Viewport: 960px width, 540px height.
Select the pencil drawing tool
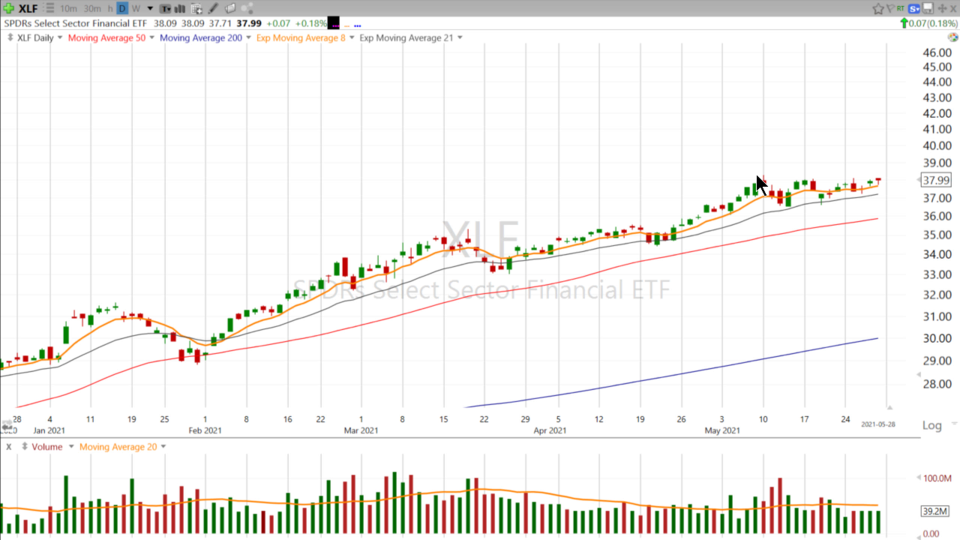[x=213, y=9]
